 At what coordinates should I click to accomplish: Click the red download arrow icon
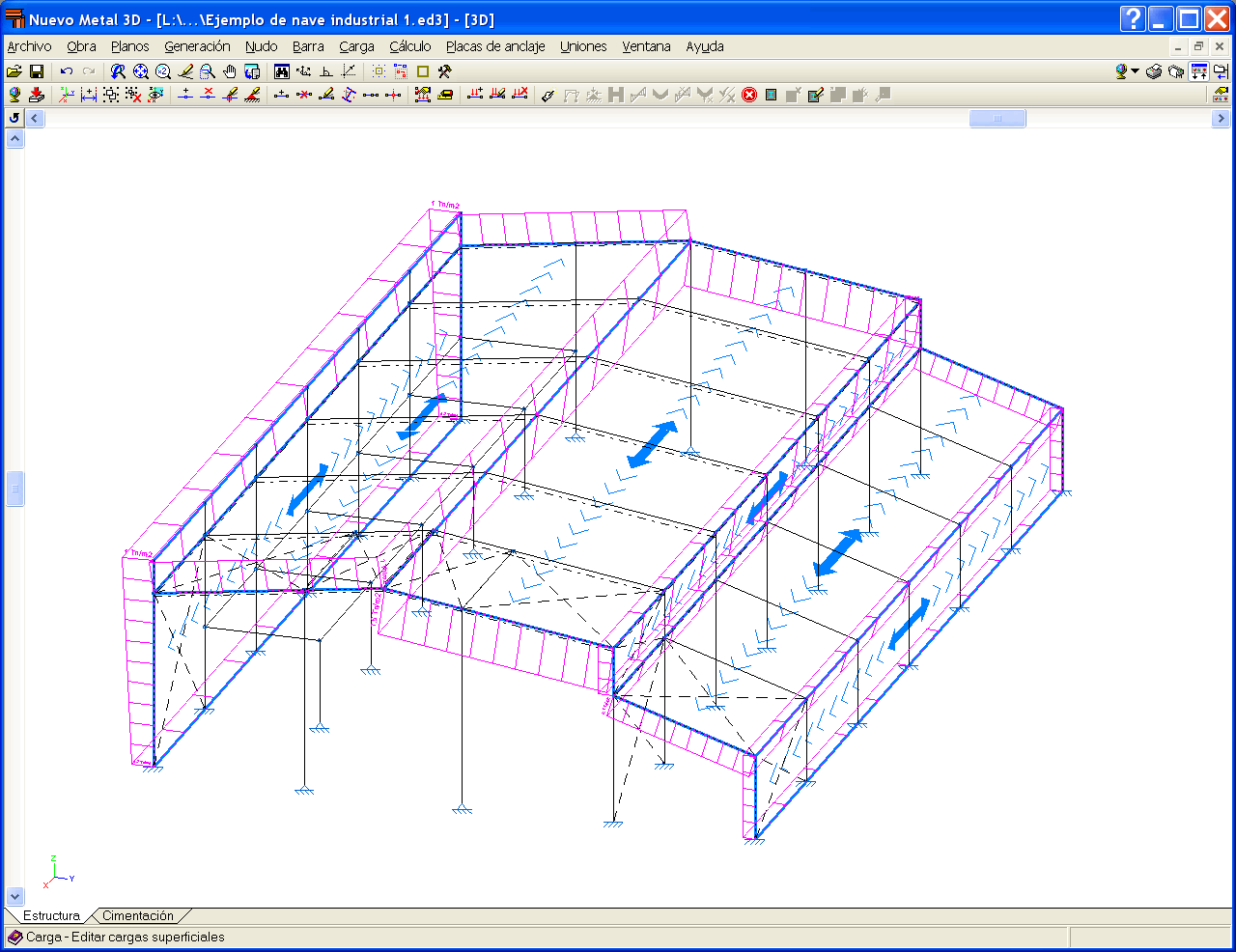(37, 95)
